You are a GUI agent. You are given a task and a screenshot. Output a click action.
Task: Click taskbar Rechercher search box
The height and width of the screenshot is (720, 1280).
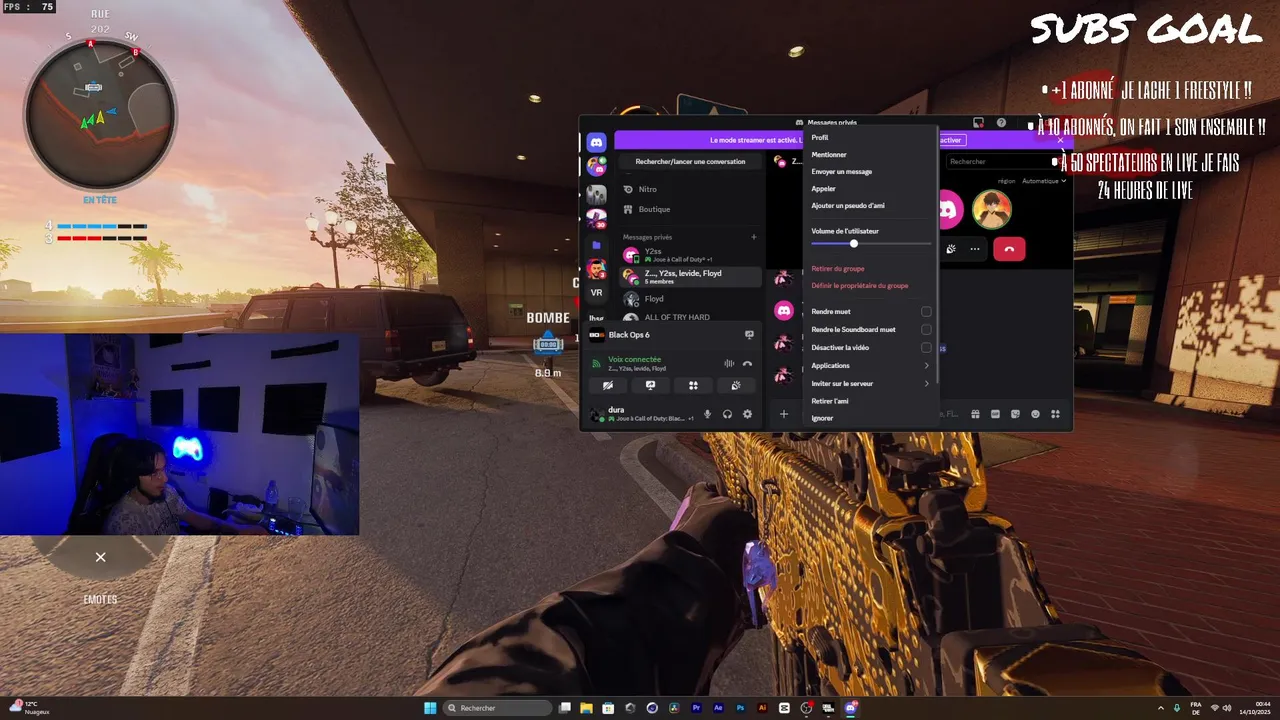pos(498,708)
